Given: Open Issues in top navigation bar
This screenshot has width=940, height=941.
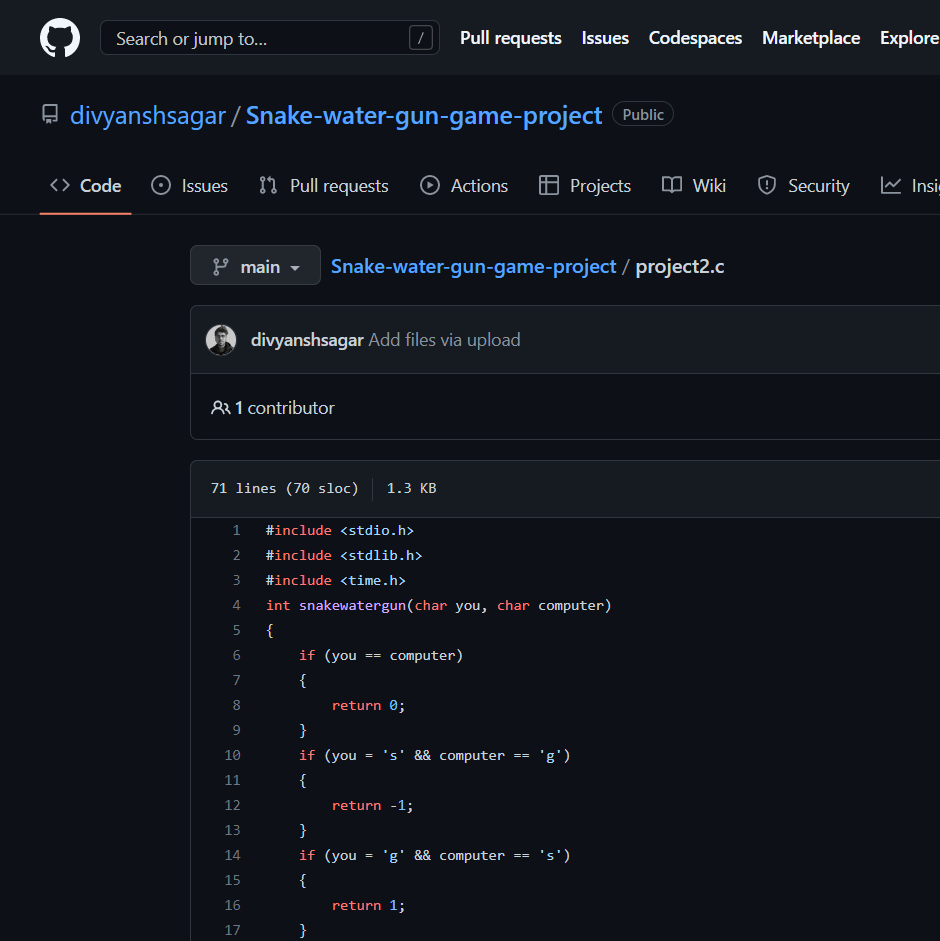Looking at the screenshot, I should click(605, 38).
